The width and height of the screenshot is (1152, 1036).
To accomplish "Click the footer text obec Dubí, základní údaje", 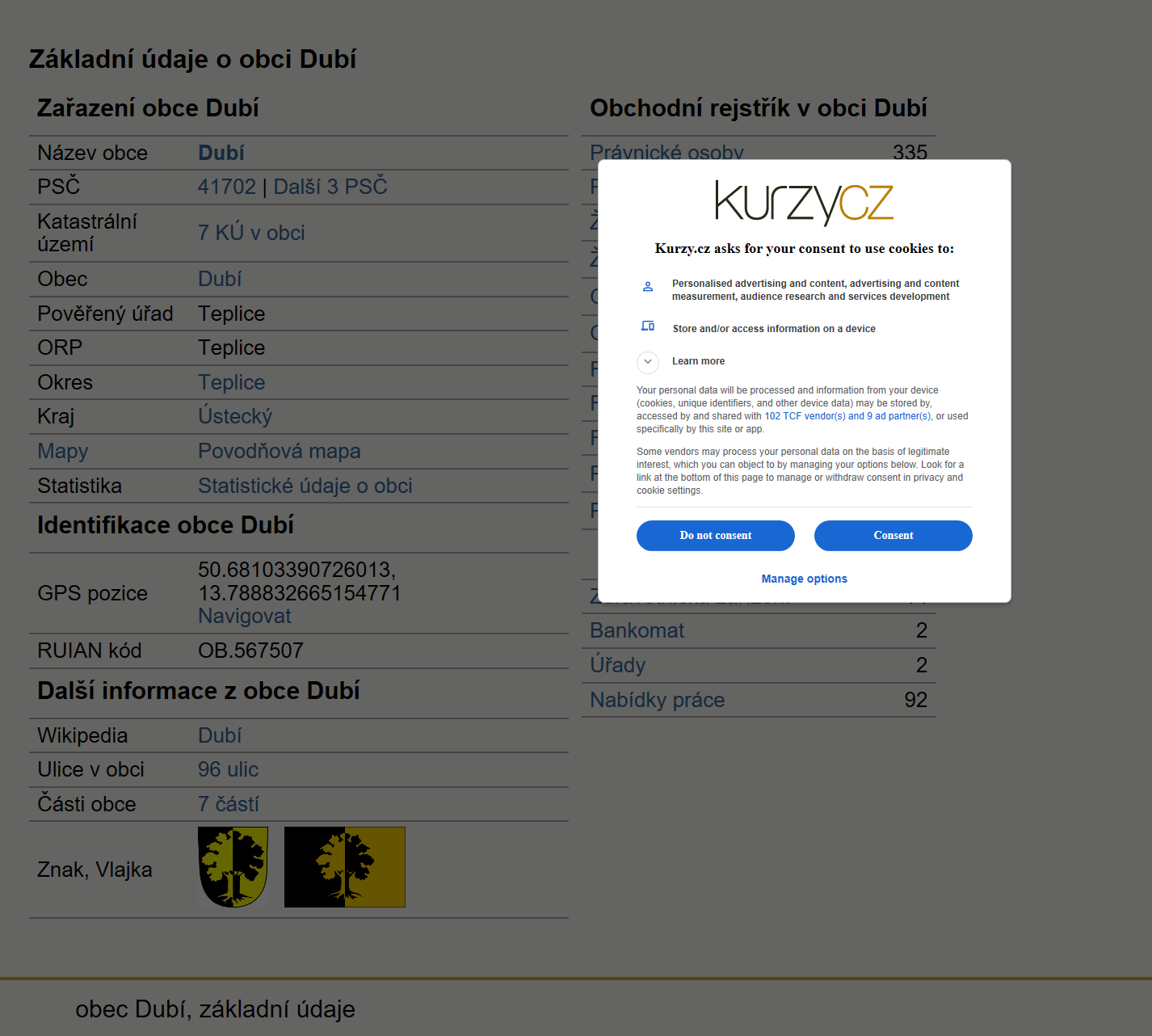I will [215, 1009].
